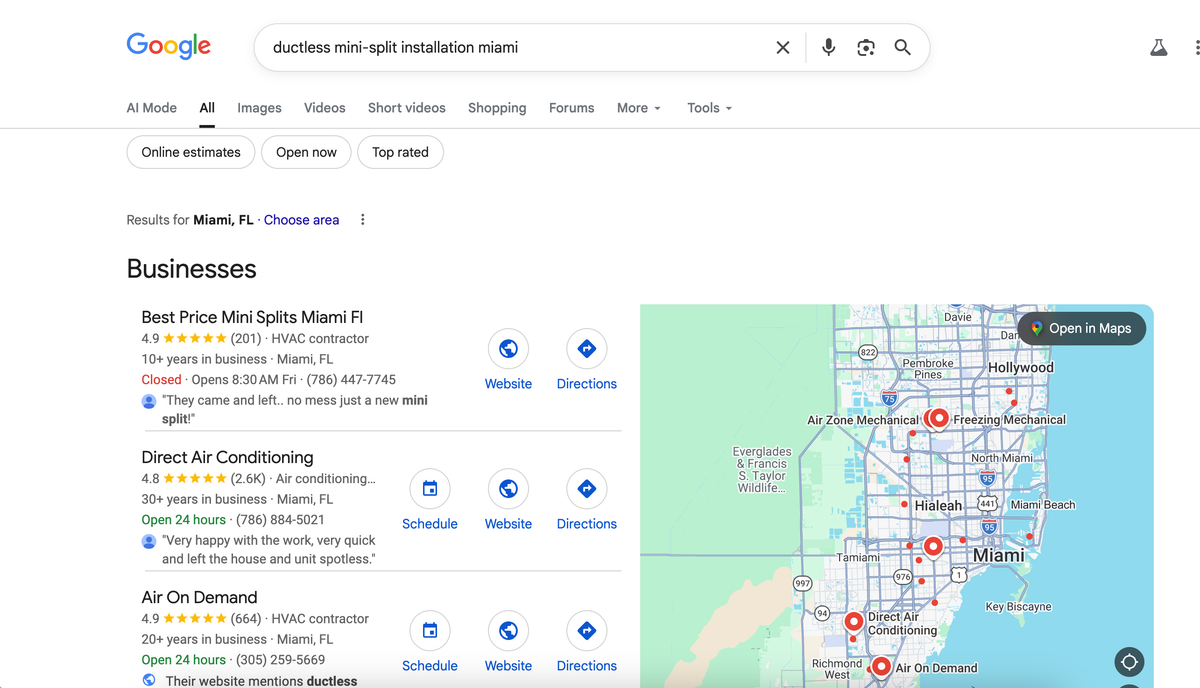Image resolution: width=1200 pixels, height=688 pixels.
Task: Clear the search query with the X icon
Action: 783,46
